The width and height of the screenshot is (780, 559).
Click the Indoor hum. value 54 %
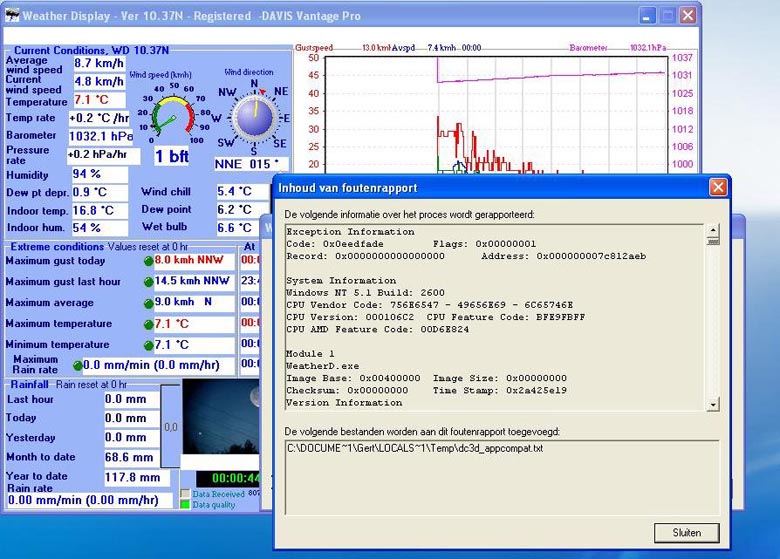coord(99,228)
